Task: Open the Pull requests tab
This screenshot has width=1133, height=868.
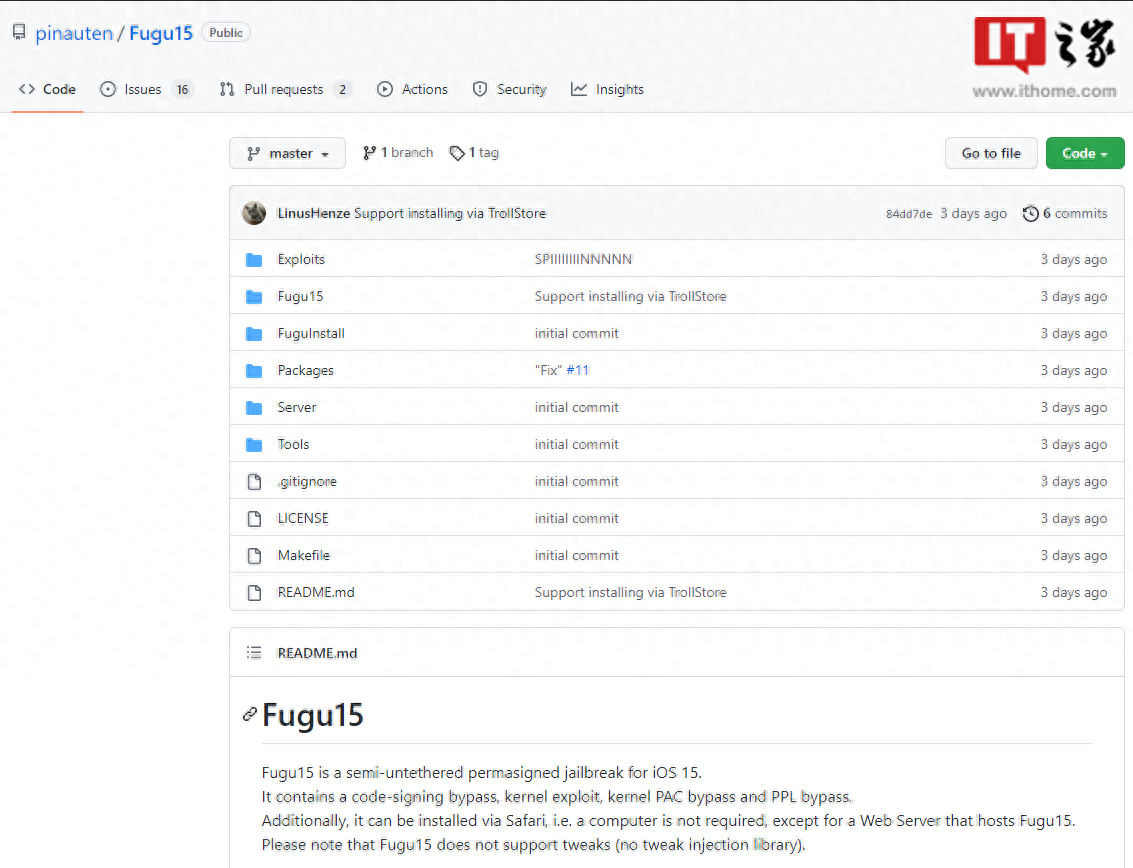Action: 284,89
